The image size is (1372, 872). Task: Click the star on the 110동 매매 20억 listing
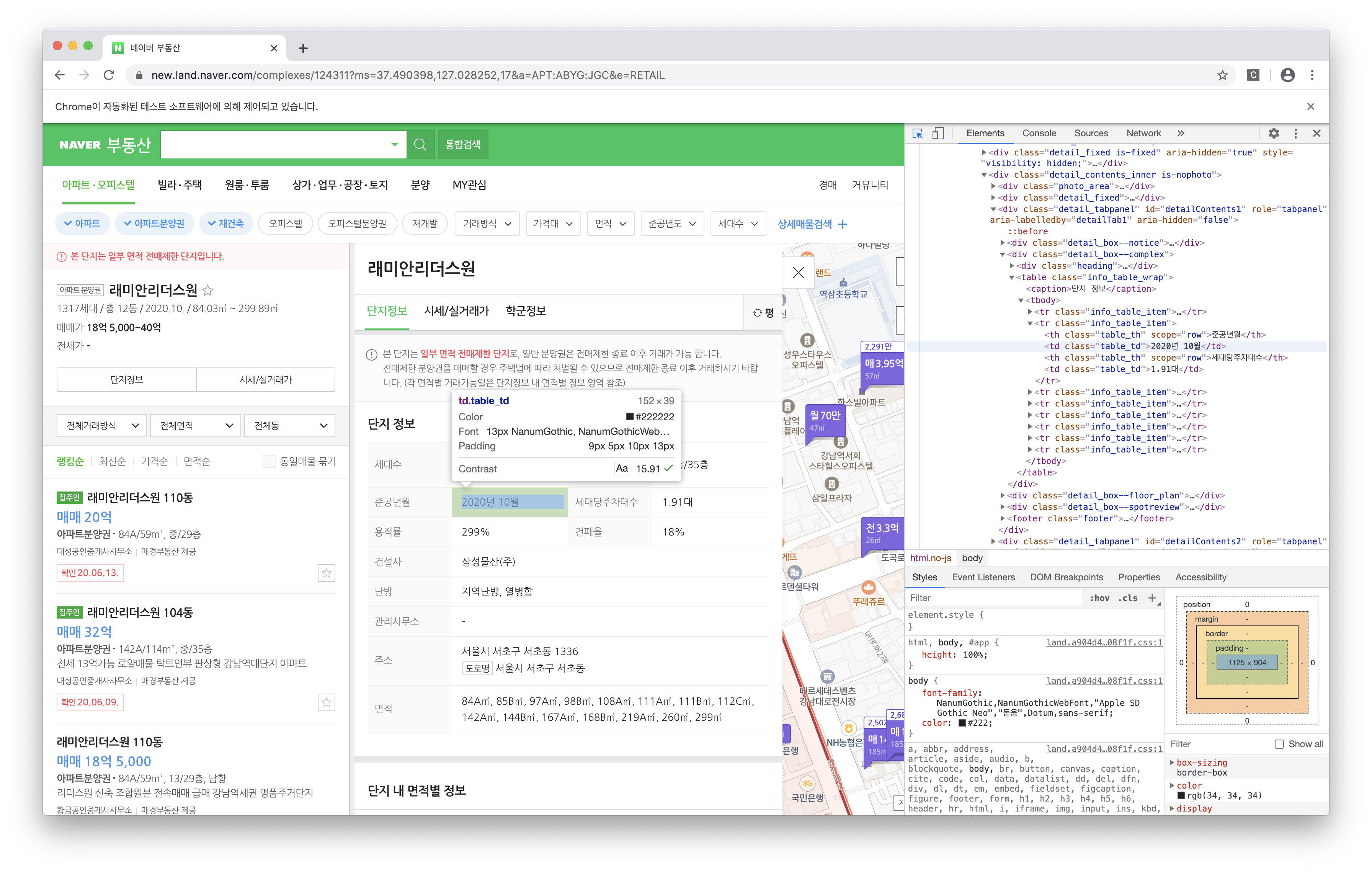pos(327,573)
